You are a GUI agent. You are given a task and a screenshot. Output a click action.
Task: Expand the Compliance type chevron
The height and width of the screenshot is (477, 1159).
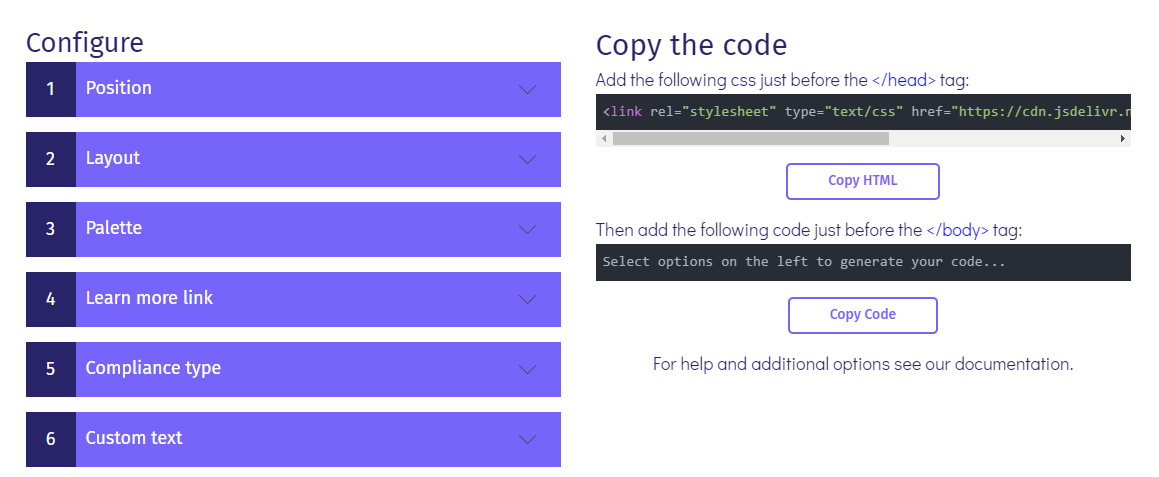pyautogui.click(x=528, y=369)
